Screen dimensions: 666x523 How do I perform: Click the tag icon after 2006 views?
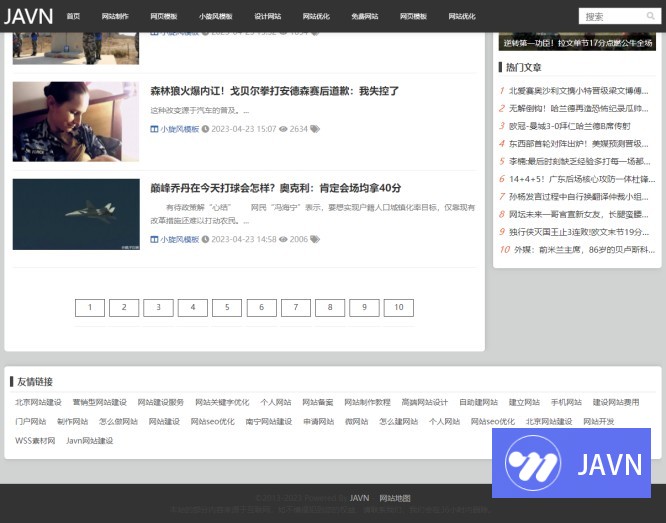point(315,239)
